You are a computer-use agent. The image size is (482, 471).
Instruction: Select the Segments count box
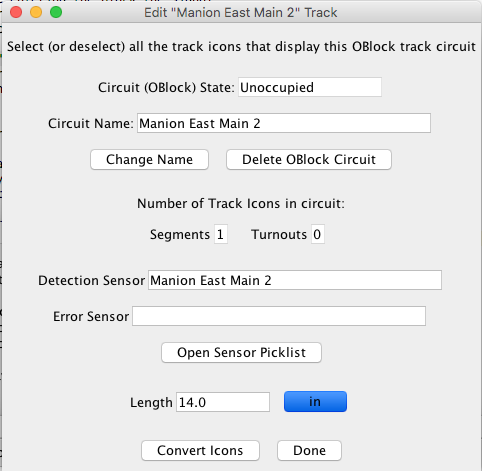tap(221, 234)
